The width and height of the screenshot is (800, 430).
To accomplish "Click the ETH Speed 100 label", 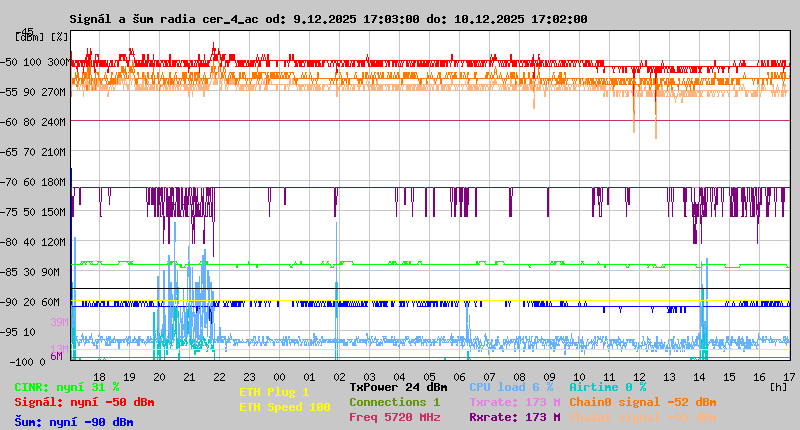I will pyautogui.click(x=284, y=407).
